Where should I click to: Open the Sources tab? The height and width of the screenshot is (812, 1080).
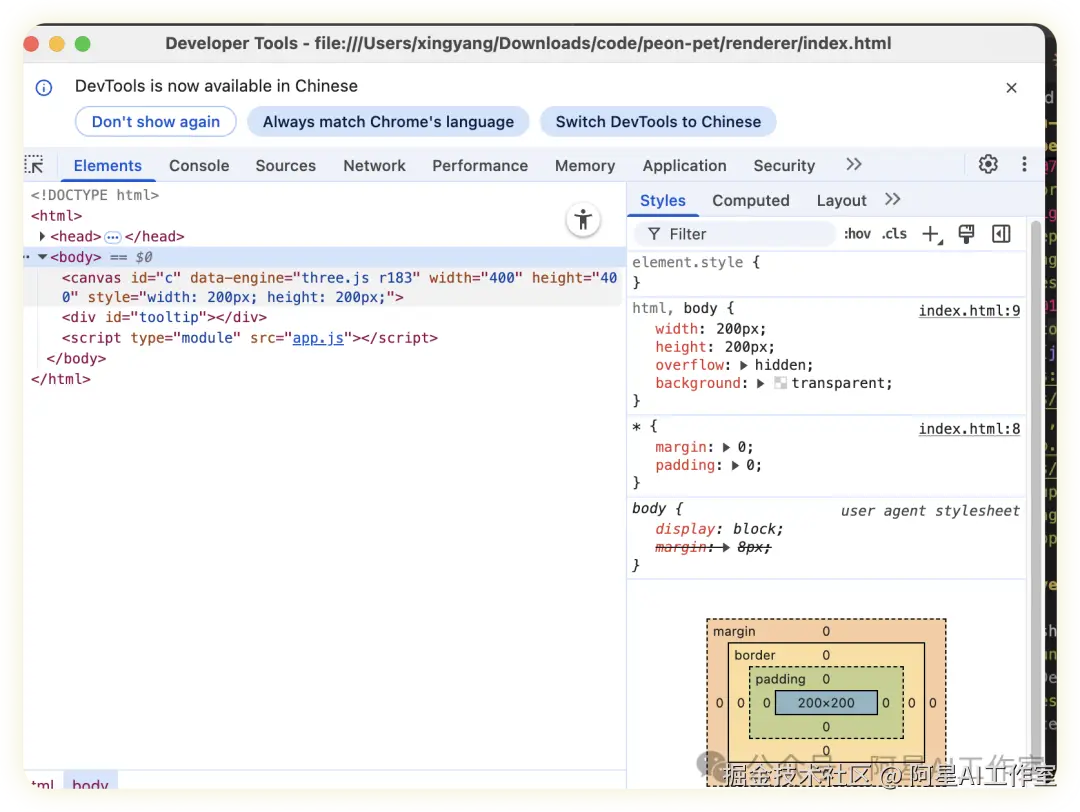(285, 166)
